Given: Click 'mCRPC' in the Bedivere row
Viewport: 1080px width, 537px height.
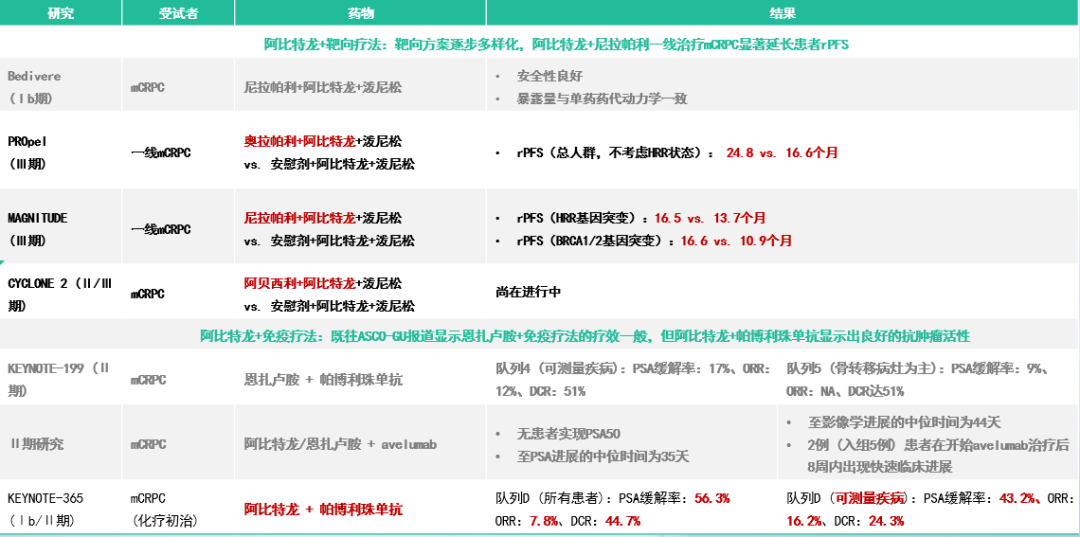Looking at the screenshot, I should 148,88.
